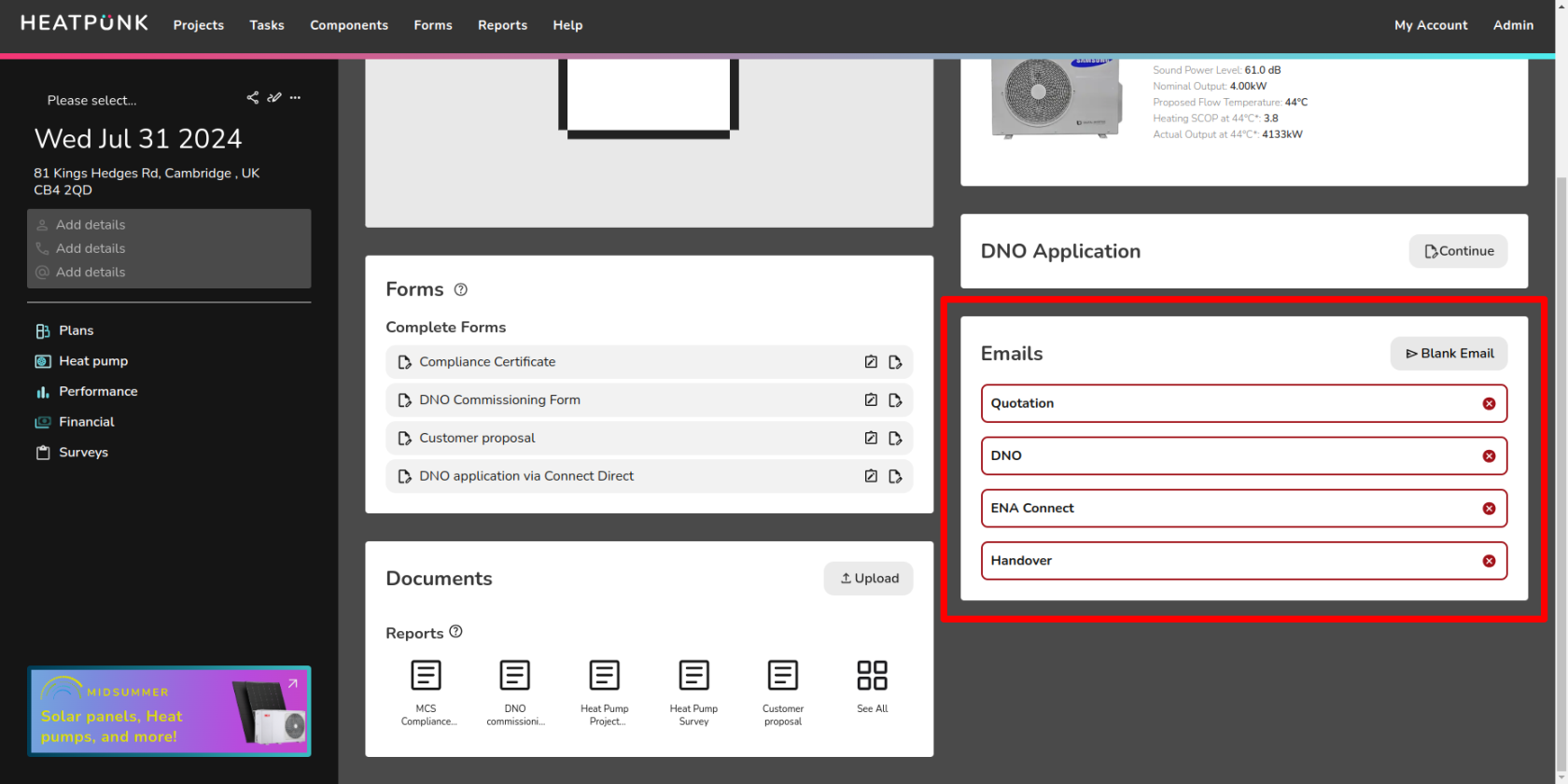Open the ENA Connect email template
1568x784 pixels.
pyautogui.click(x=1244, y=509)
